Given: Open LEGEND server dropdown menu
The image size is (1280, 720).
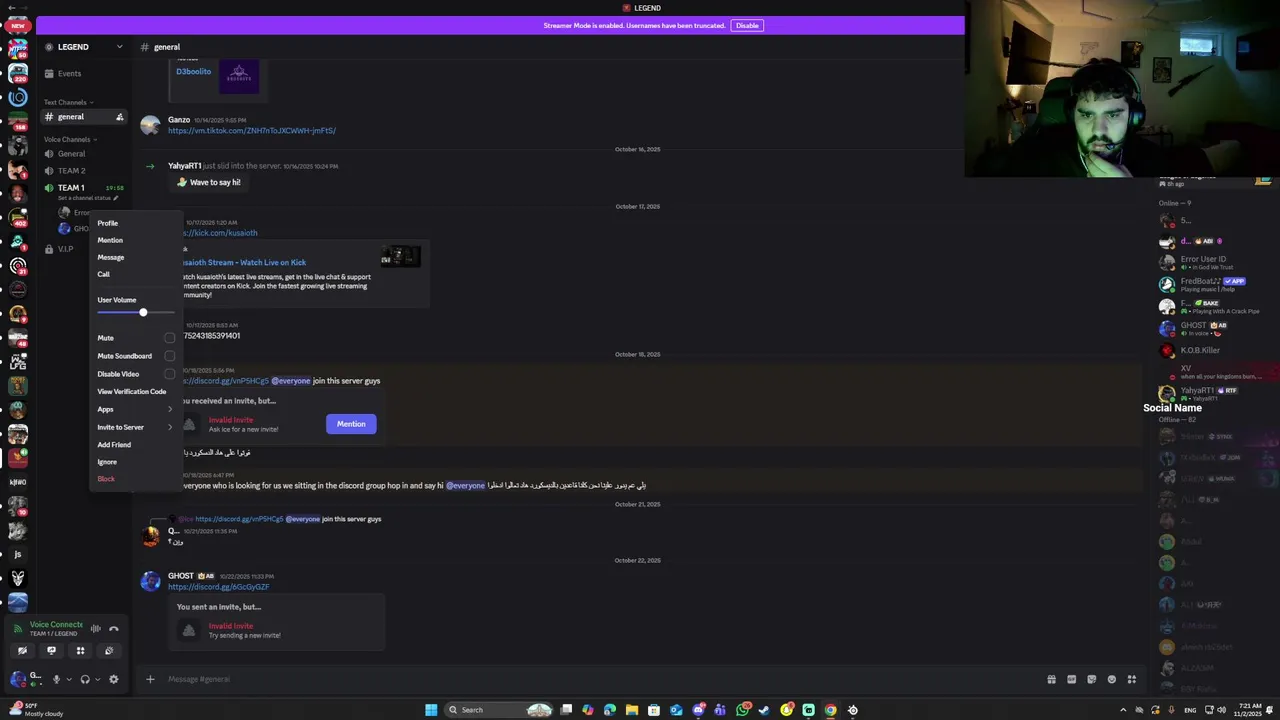Looking at the screenshot, I should tap(119, 47).
